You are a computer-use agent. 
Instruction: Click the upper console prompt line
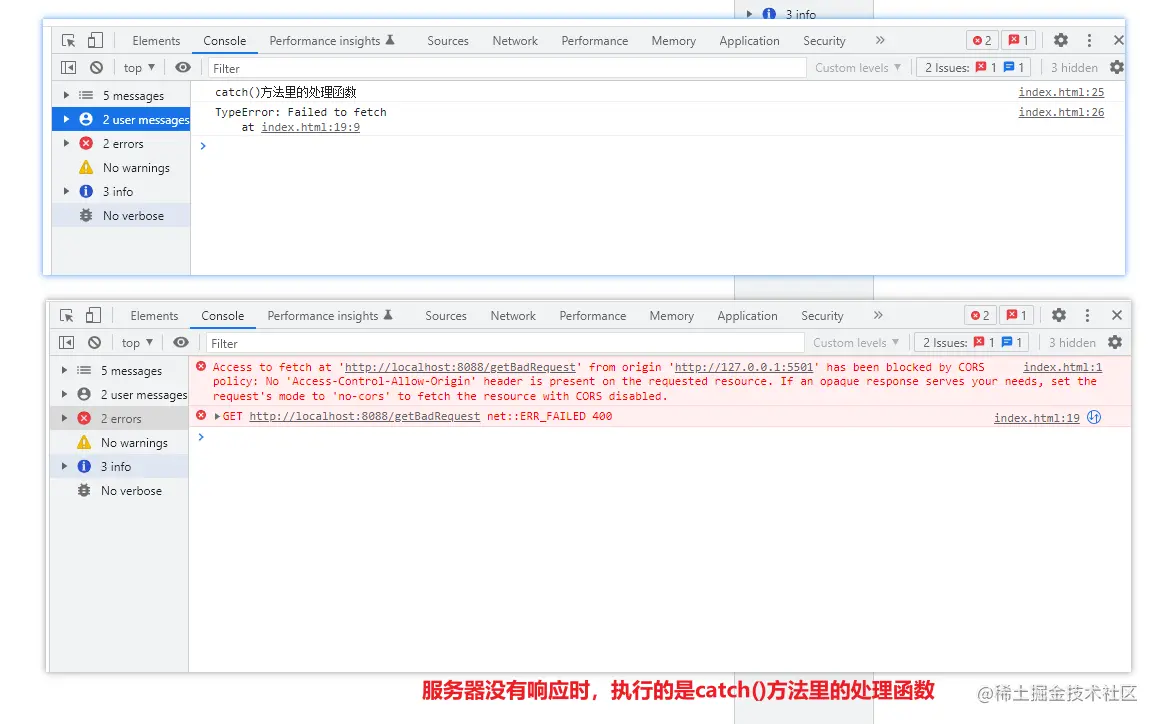[x=657, y=146]
